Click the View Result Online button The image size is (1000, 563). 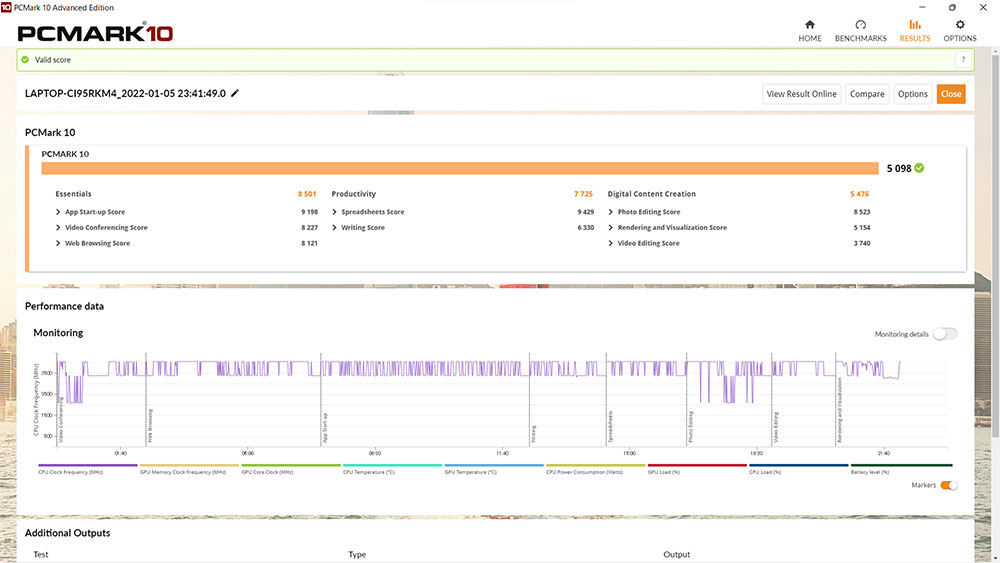801,94
